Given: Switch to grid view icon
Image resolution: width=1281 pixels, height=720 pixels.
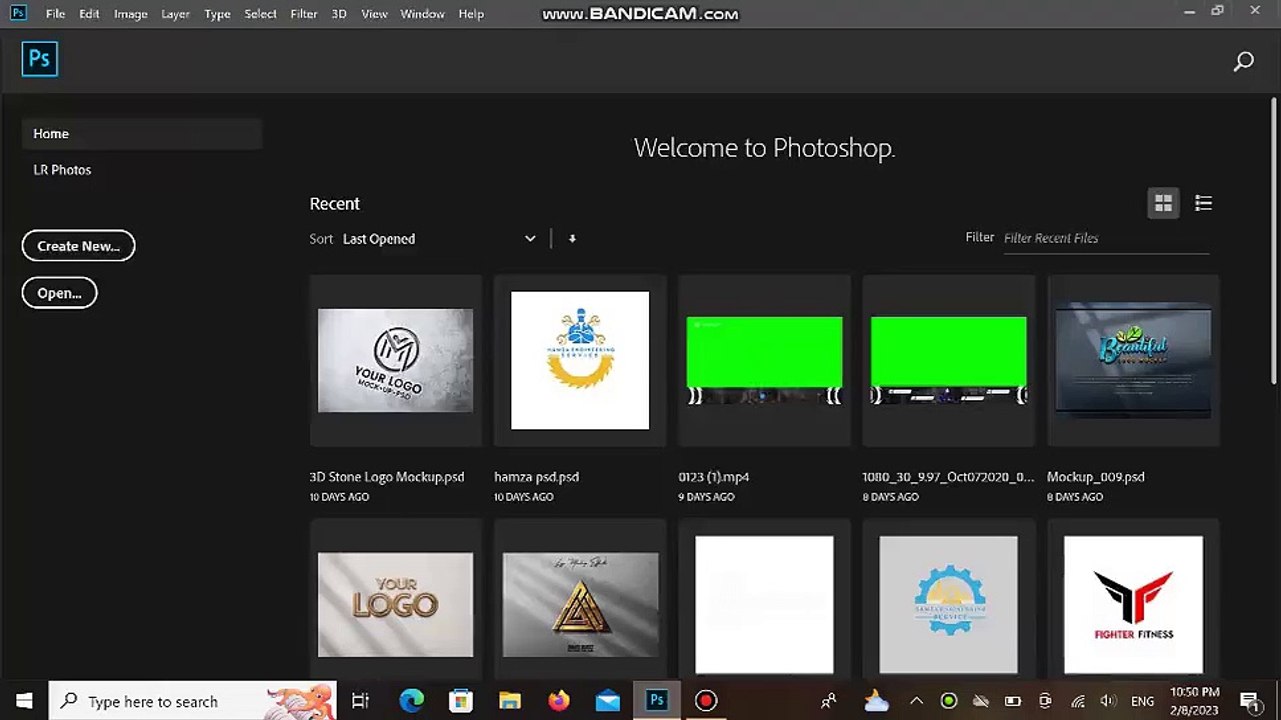Looking at the screenshot, I should [1163, 203].
